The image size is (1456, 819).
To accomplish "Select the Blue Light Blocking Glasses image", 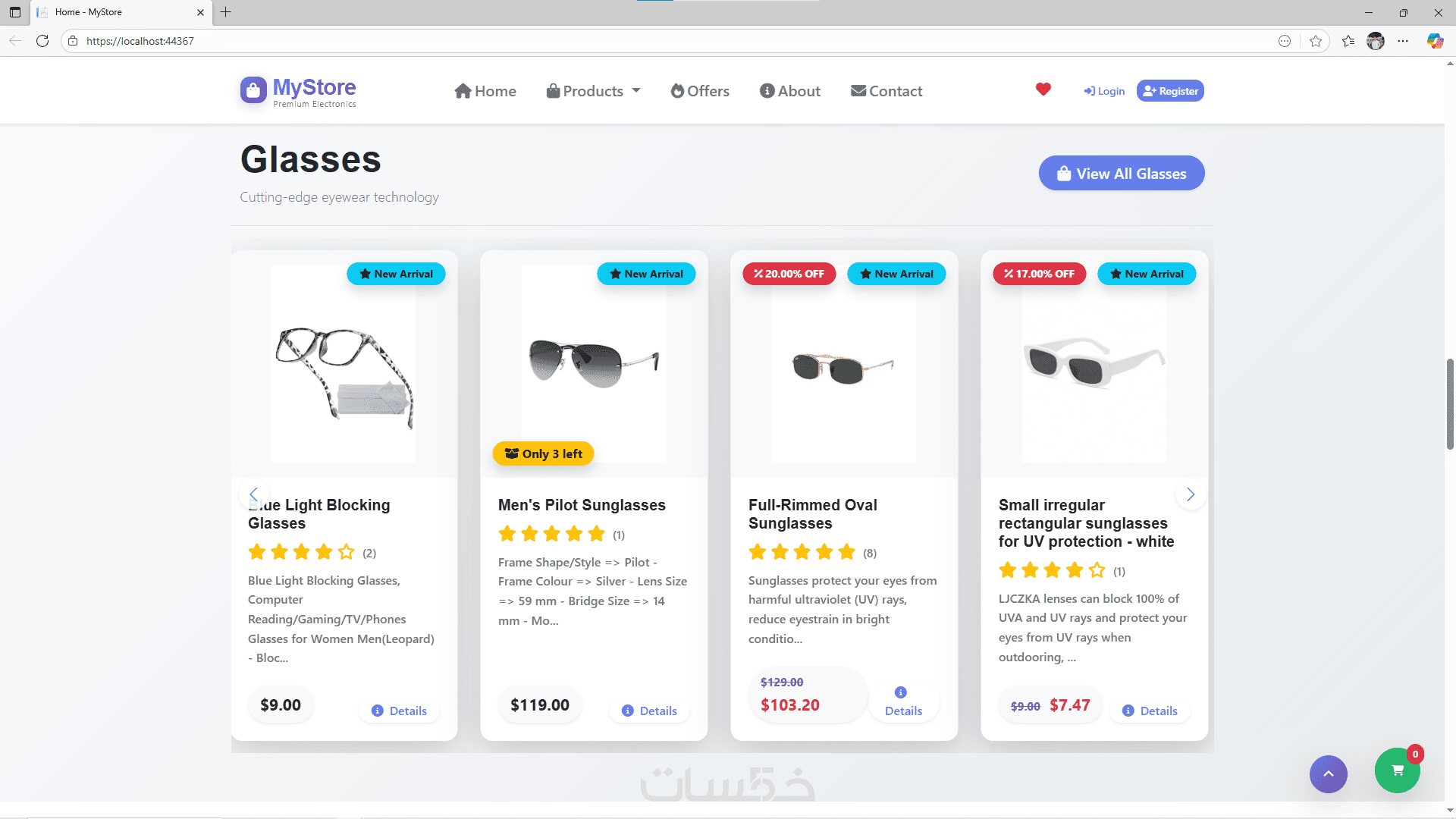I will 344,364.
